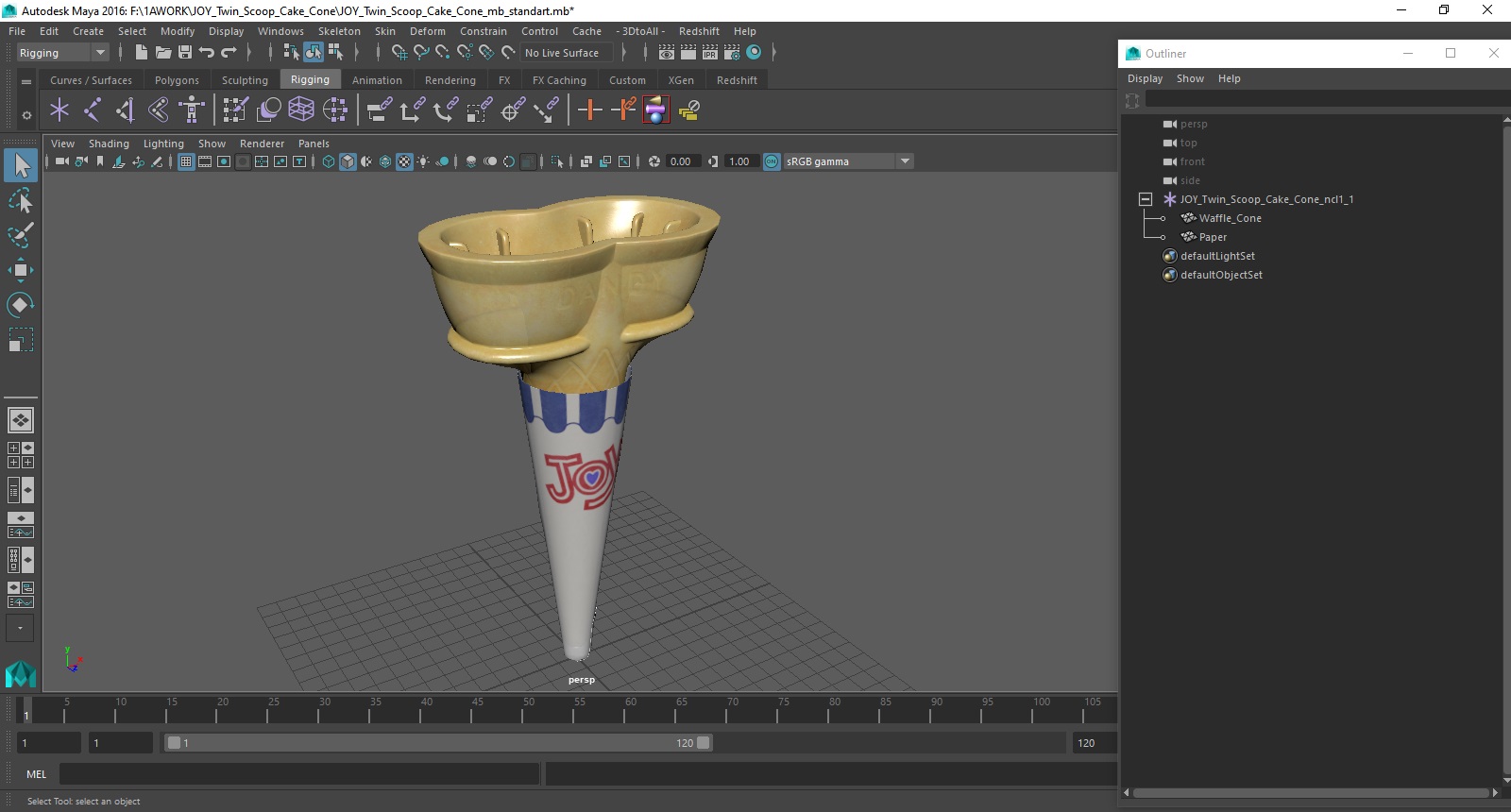Image resolution: width=1511 pixels, height=812 pixels.
Task: Select Waffle_Cone in the Outliner
Action: pos(1230,218)
